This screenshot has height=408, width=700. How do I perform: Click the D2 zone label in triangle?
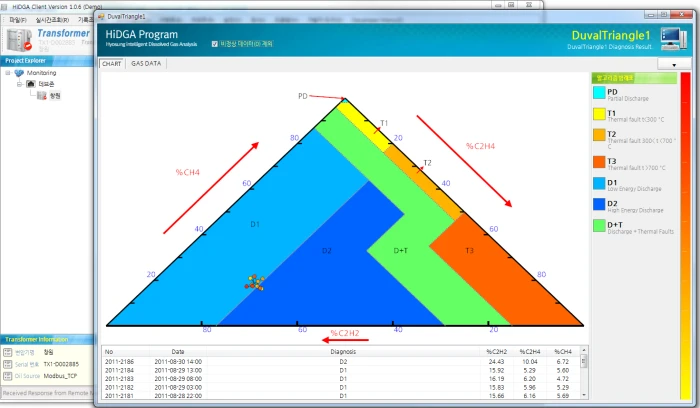tap(327, 251)
